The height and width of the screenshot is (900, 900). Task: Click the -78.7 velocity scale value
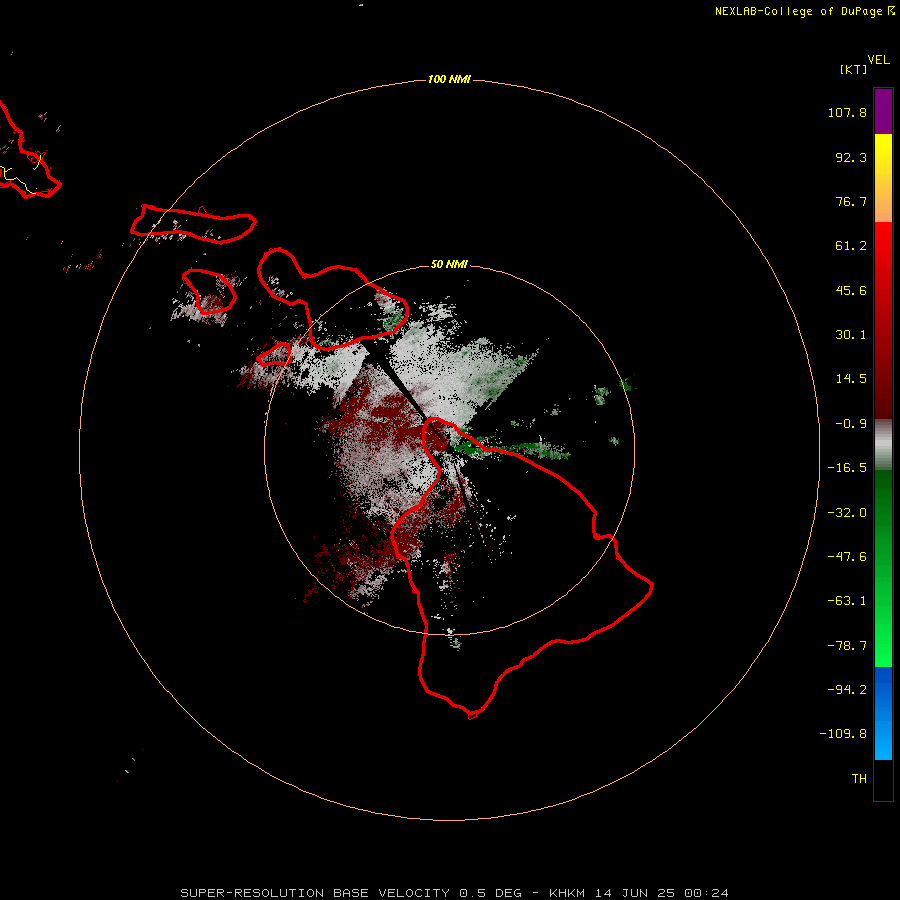pos(847,646)
